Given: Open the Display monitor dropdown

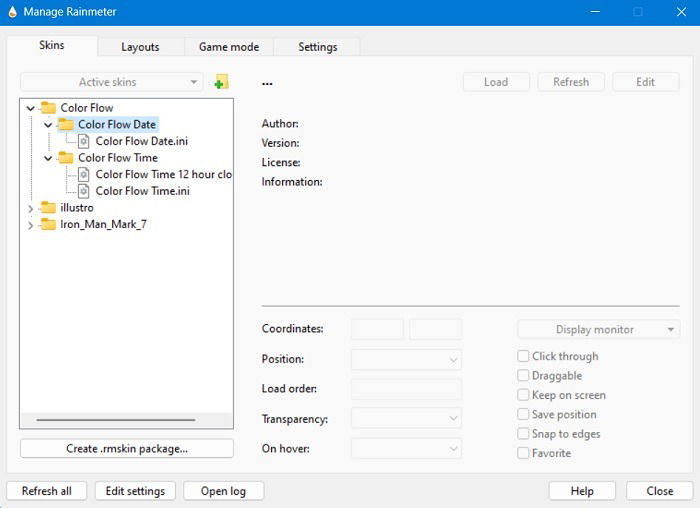Looking at the screenshot, I should tap(598, 329).
